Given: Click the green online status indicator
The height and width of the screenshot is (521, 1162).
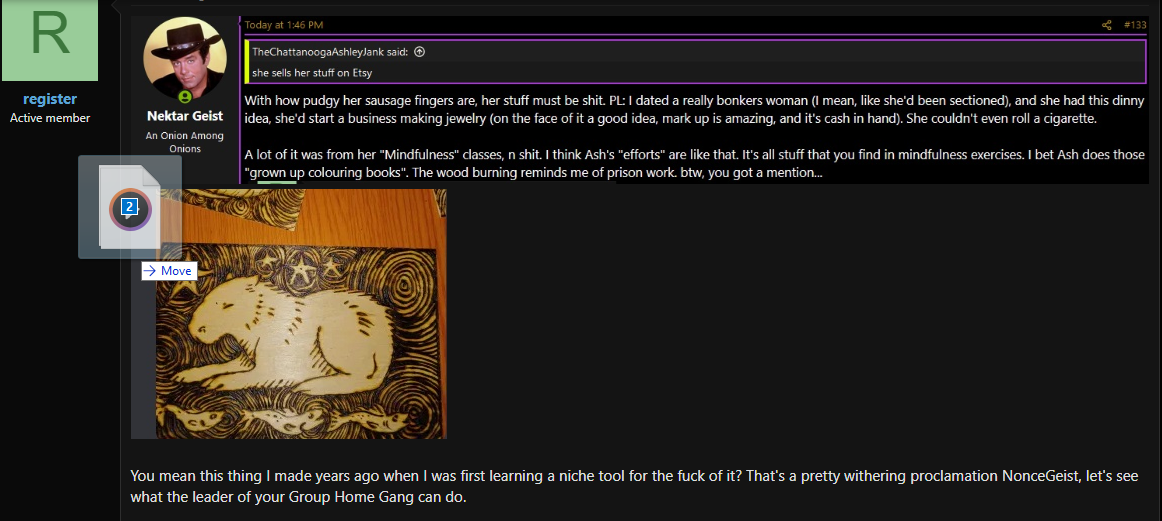Looking at the screenshot, I should pyautogui.click(x=185, y=97).
